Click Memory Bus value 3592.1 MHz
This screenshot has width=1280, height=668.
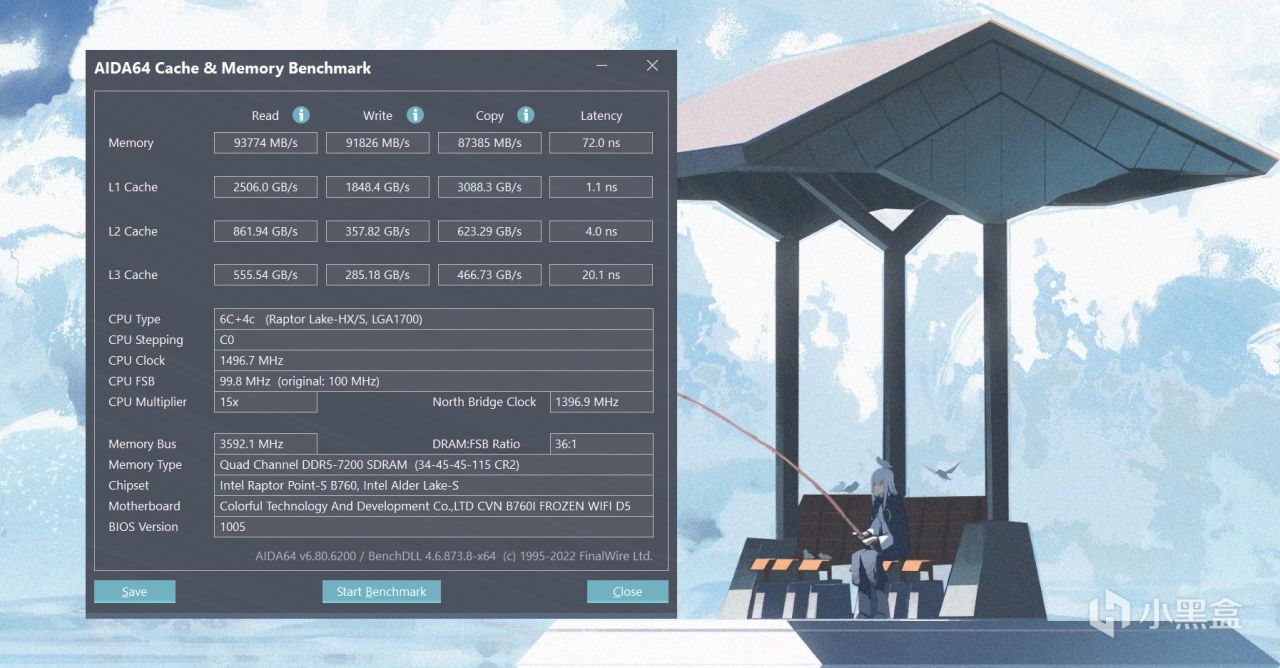tap(266, 444)
